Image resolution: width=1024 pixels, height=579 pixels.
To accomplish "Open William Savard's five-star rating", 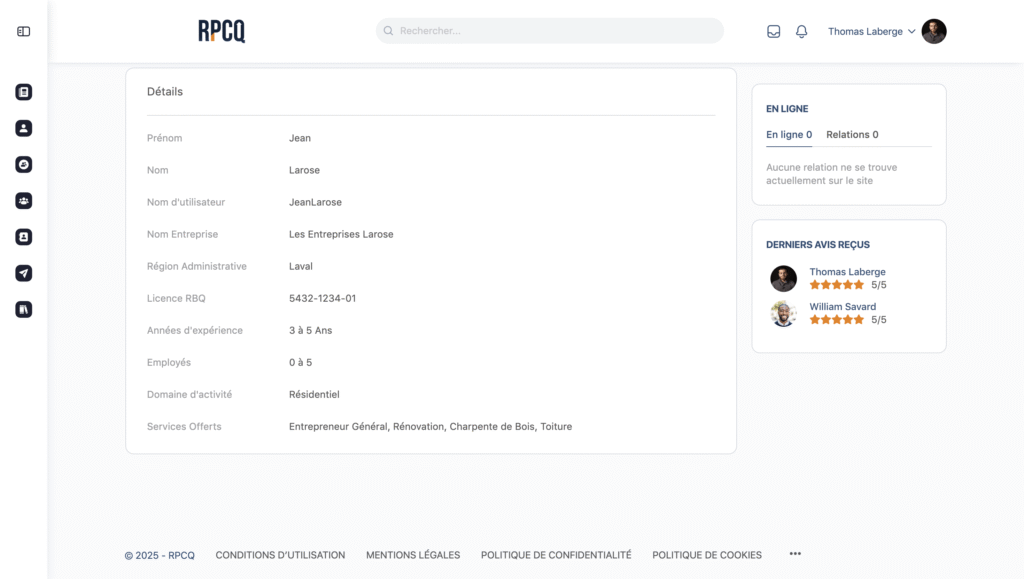I will (837, 320).
